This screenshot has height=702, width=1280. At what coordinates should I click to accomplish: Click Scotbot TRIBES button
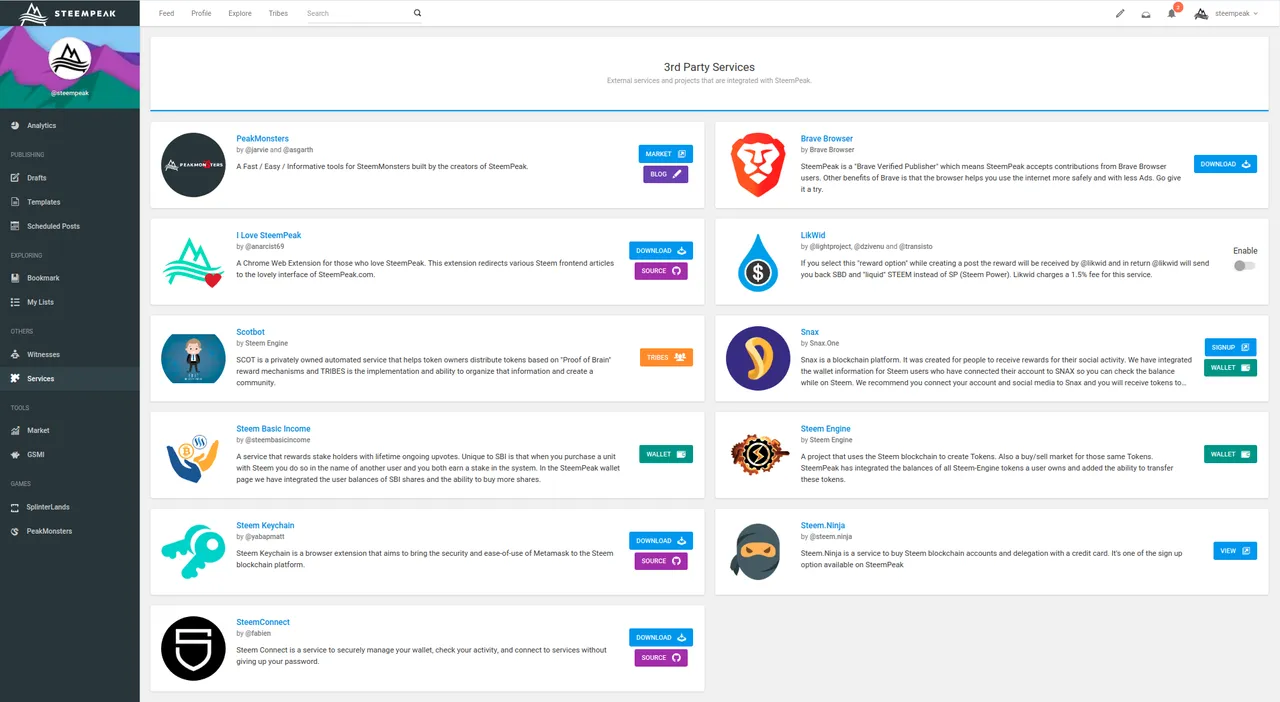(x=666, y=357)
